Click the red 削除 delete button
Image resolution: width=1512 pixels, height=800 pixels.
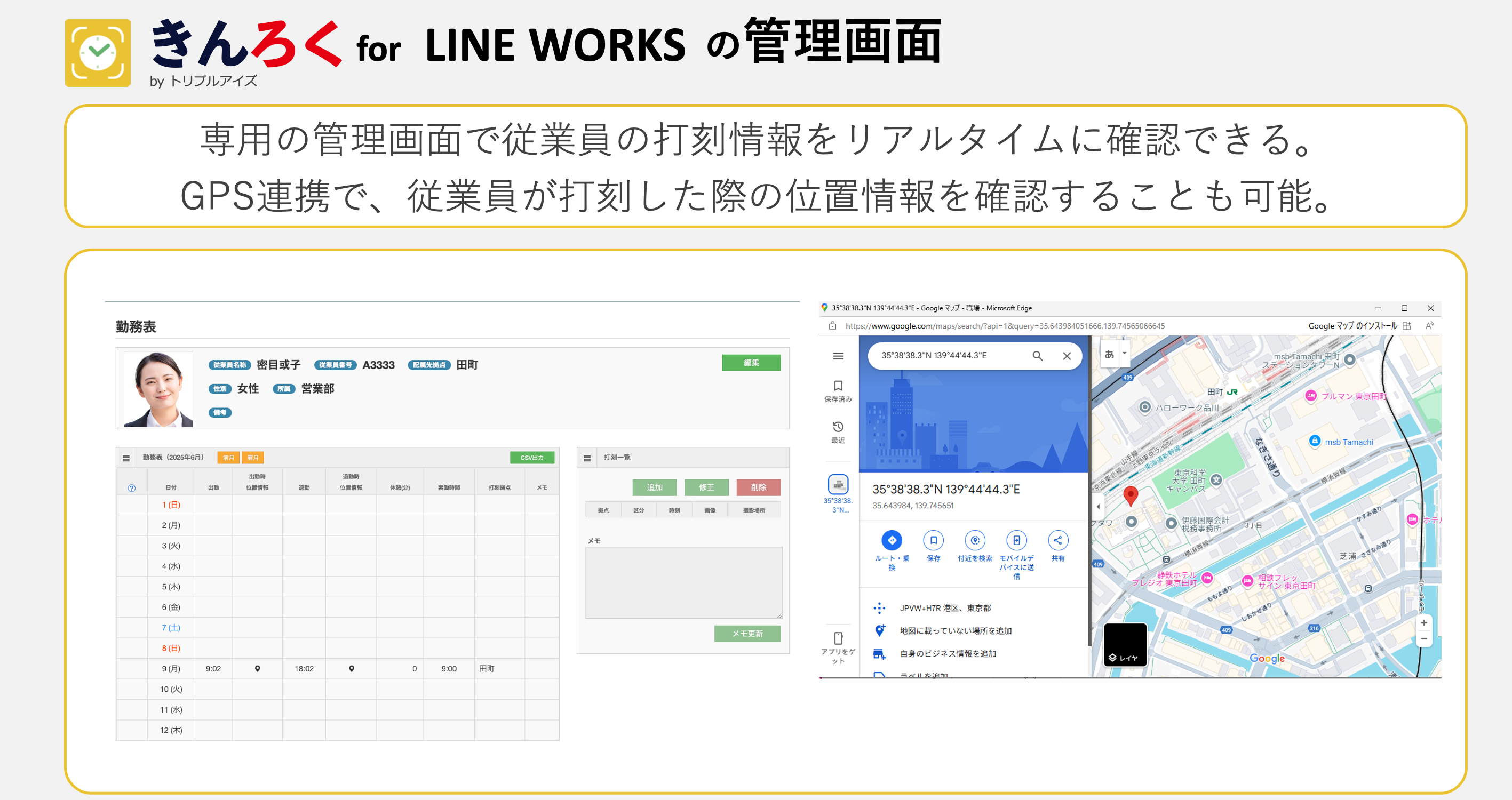click(x=758, y=487)
